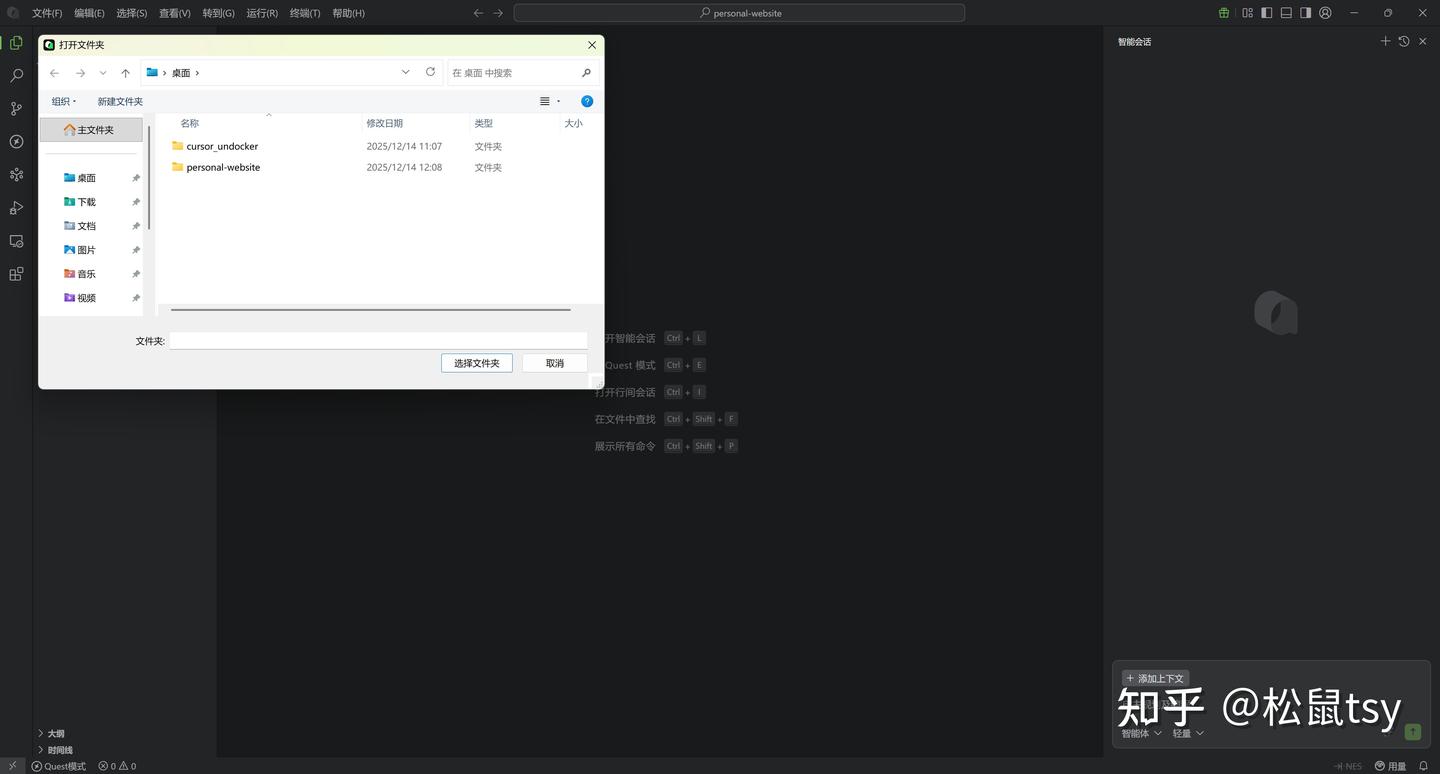Viewport: 1440px width, 774px height.
Task: Open the account profile icon
Action: click(1325, 13)
